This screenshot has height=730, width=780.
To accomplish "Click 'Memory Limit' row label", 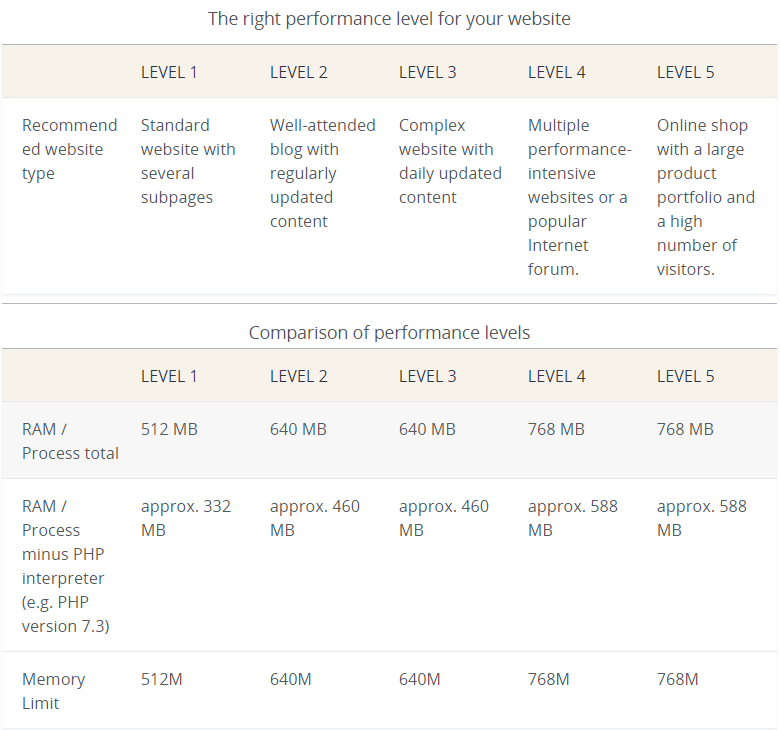I will (53, 691).
